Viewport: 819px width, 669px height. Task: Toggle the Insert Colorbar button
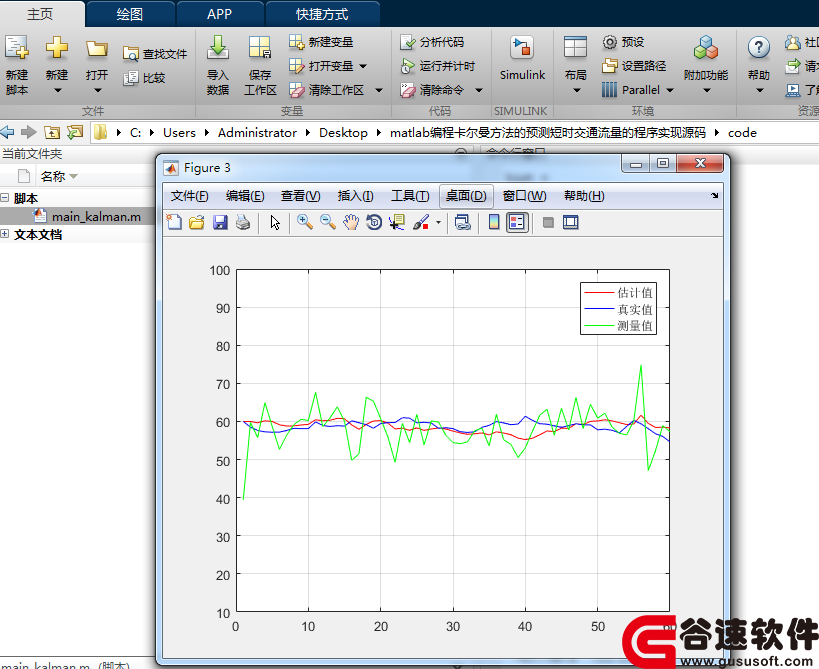[494, 222]
